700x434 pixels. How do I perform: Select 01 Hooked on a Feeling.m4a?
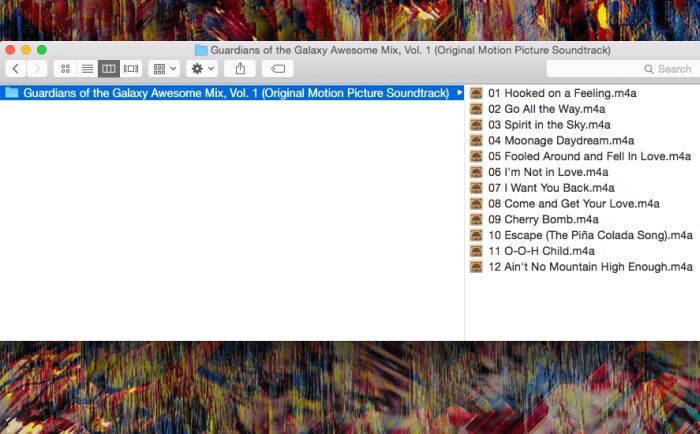click(562, 93)
